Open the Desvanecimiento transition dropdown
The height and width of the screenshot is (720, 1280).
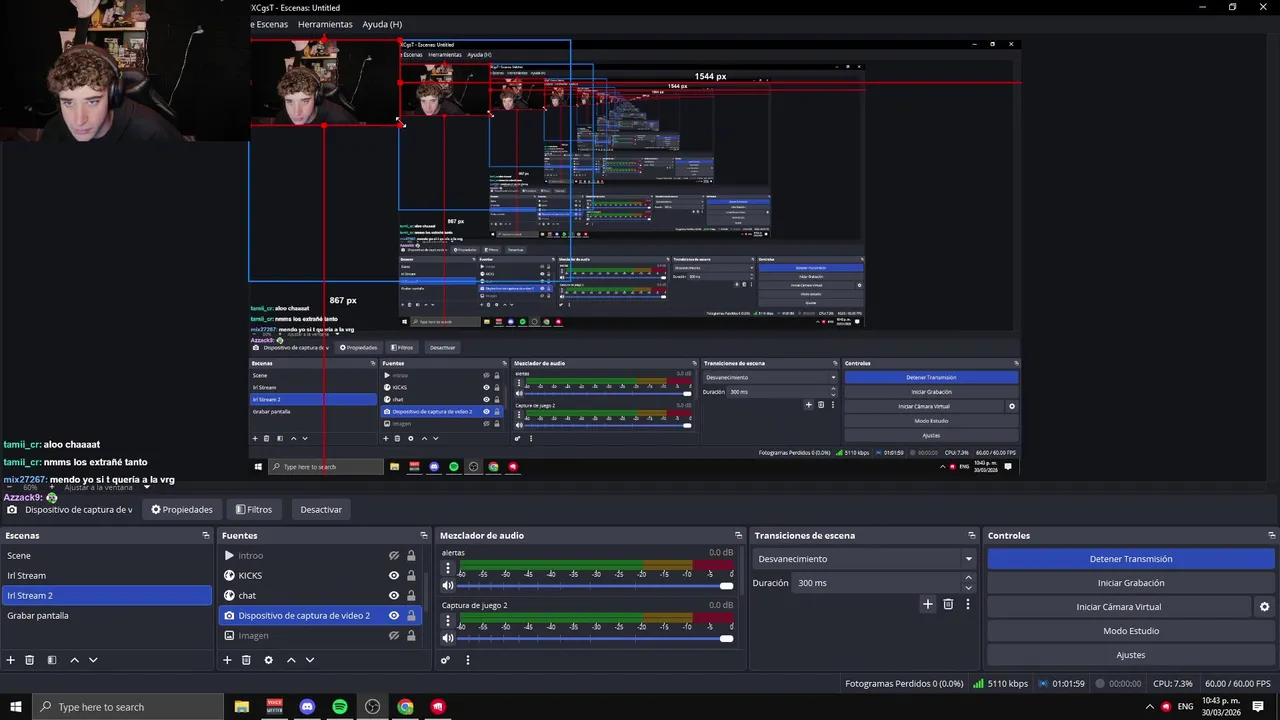click(x=865, y=559)
